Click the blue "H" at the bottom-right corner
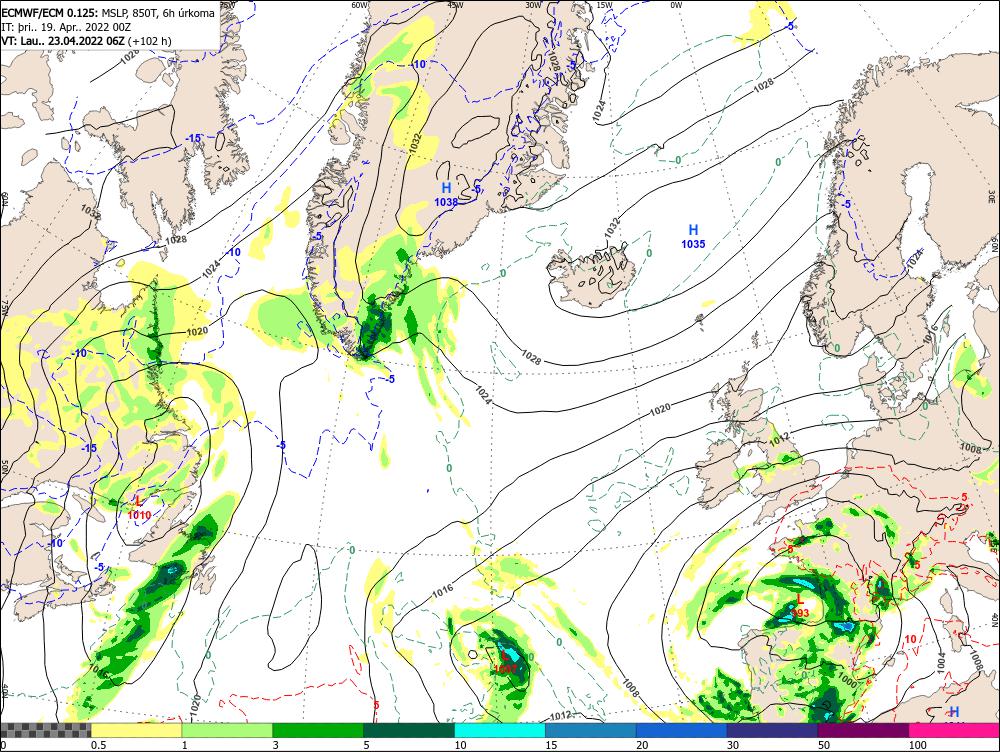The image size is (1000, 752). click(x=954, y=712)
